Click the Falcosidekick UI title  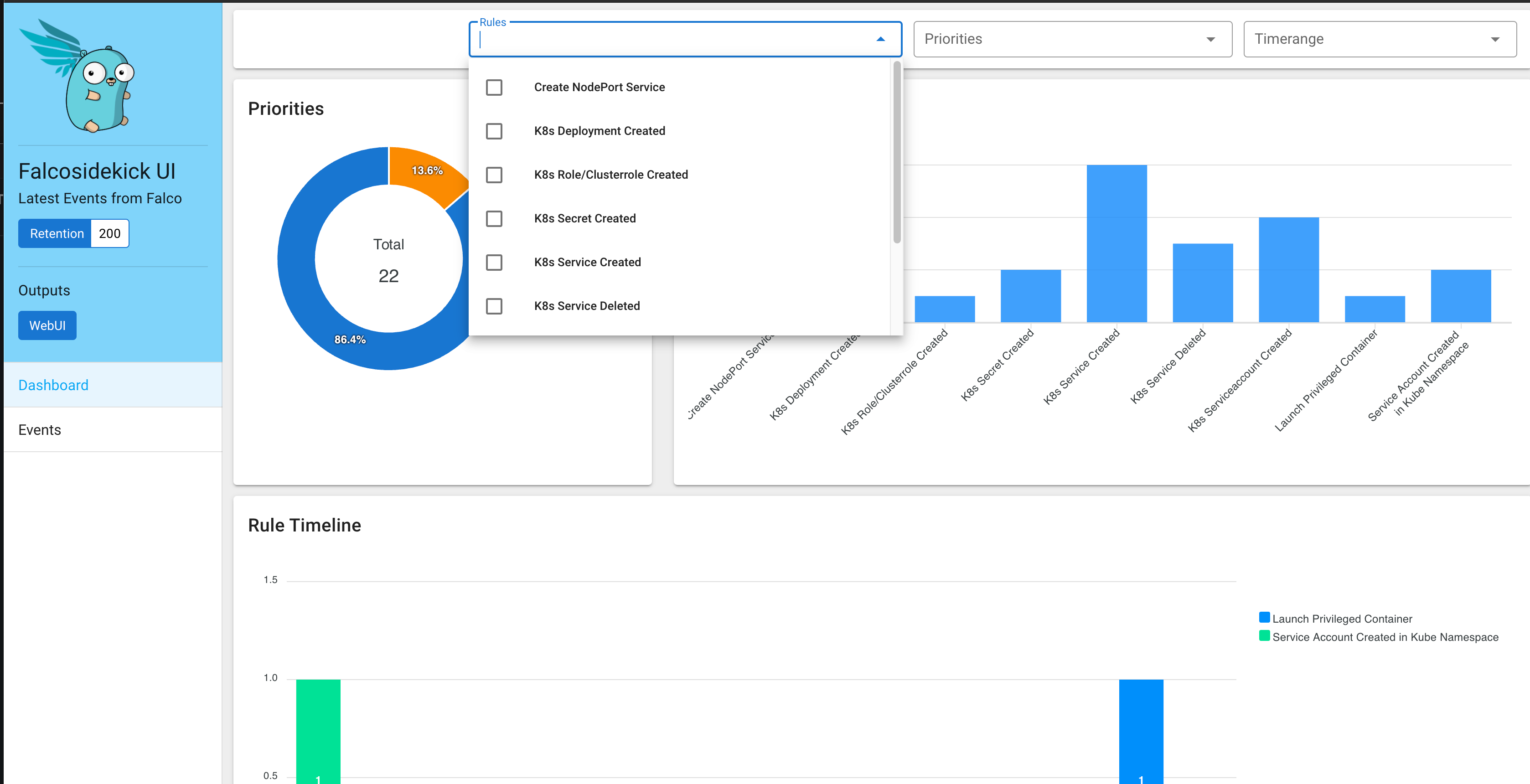(97, 171)
